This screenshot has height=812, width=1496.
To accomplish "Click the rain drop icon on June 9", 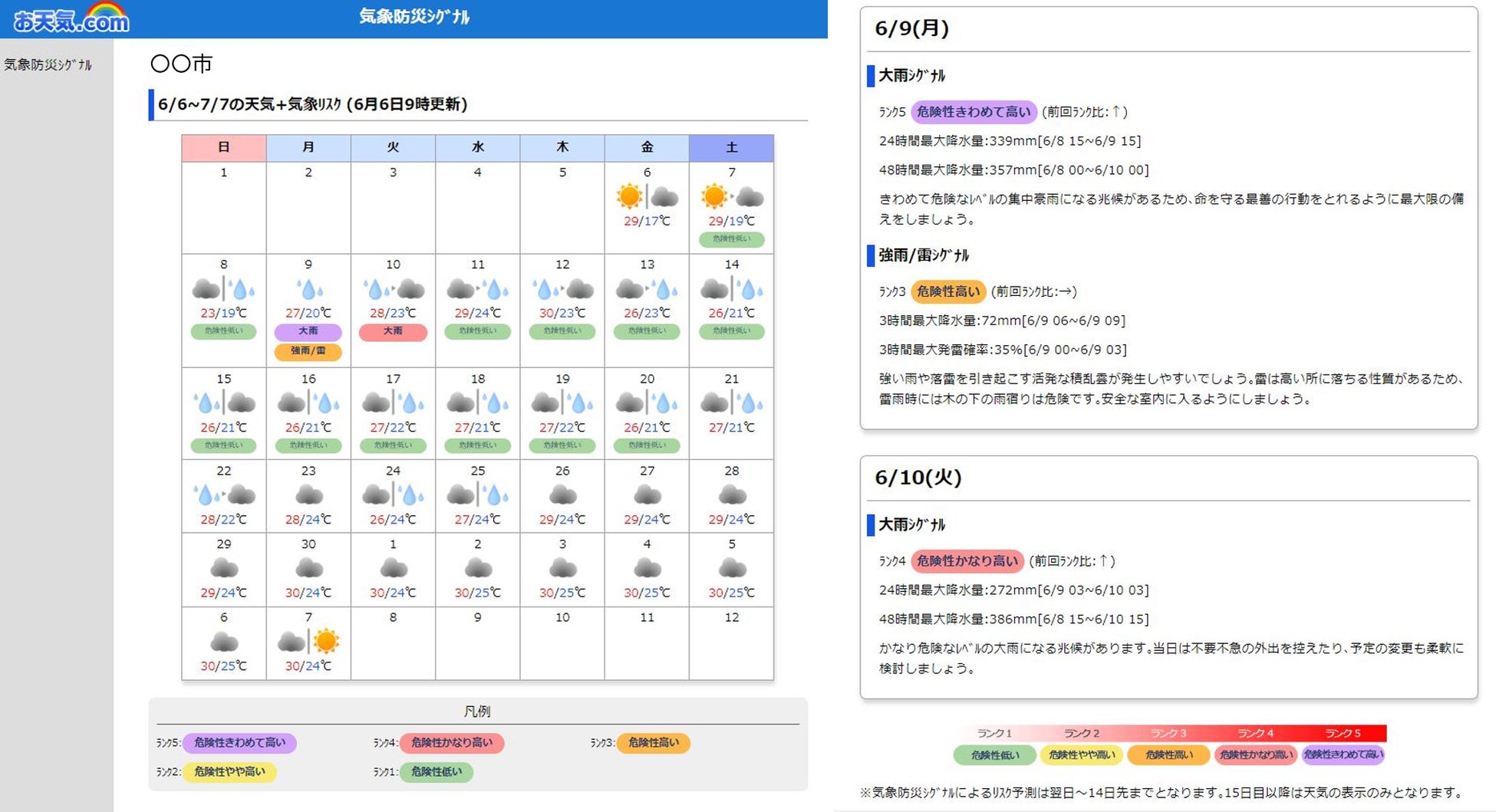I will pos(308,289).
